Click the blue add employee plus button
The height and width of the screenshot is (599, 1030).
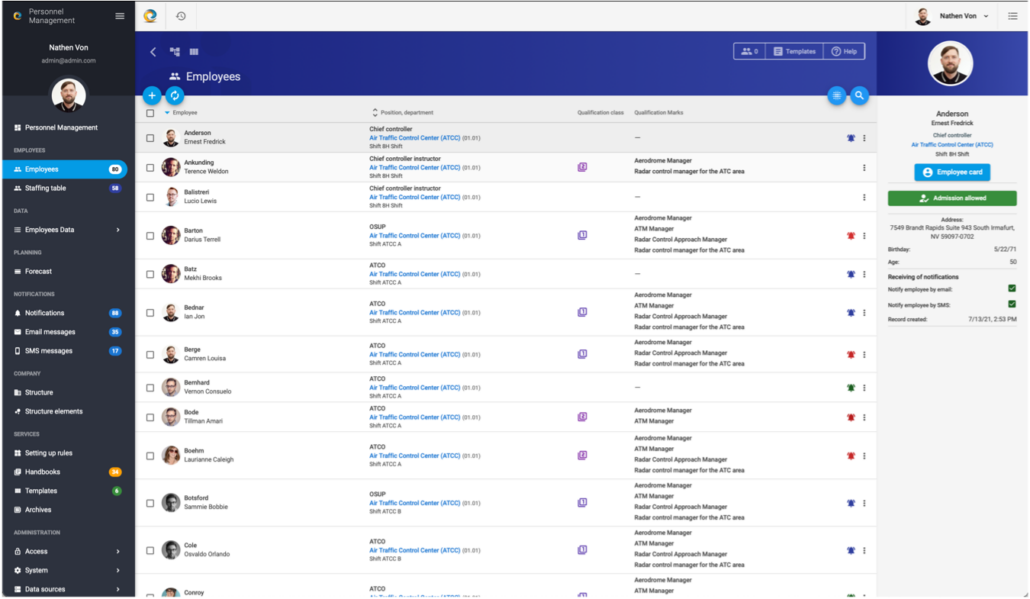pos(152,95)
